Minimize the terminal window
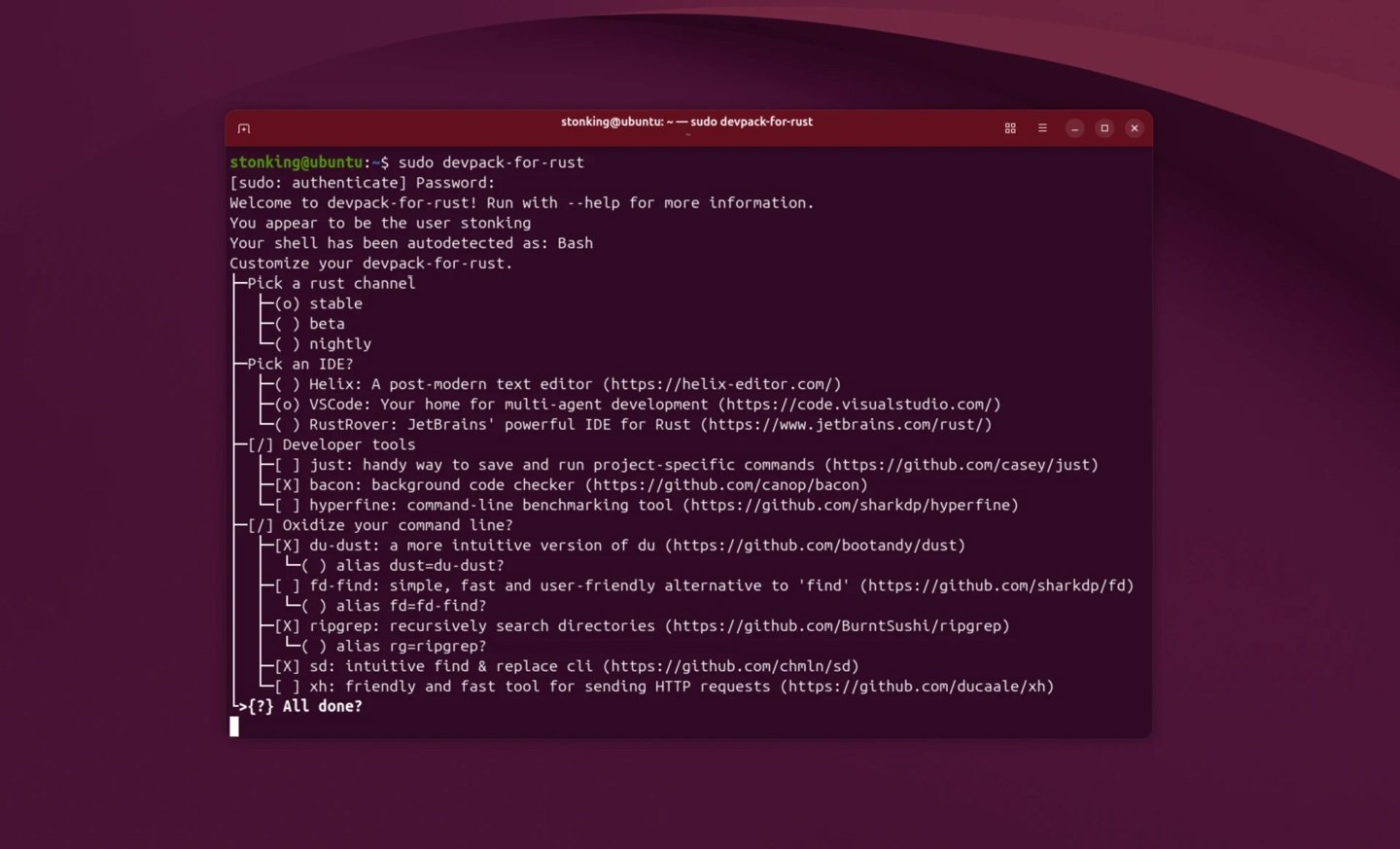This screenshot has height=849, width=1400. [1074, 128]
